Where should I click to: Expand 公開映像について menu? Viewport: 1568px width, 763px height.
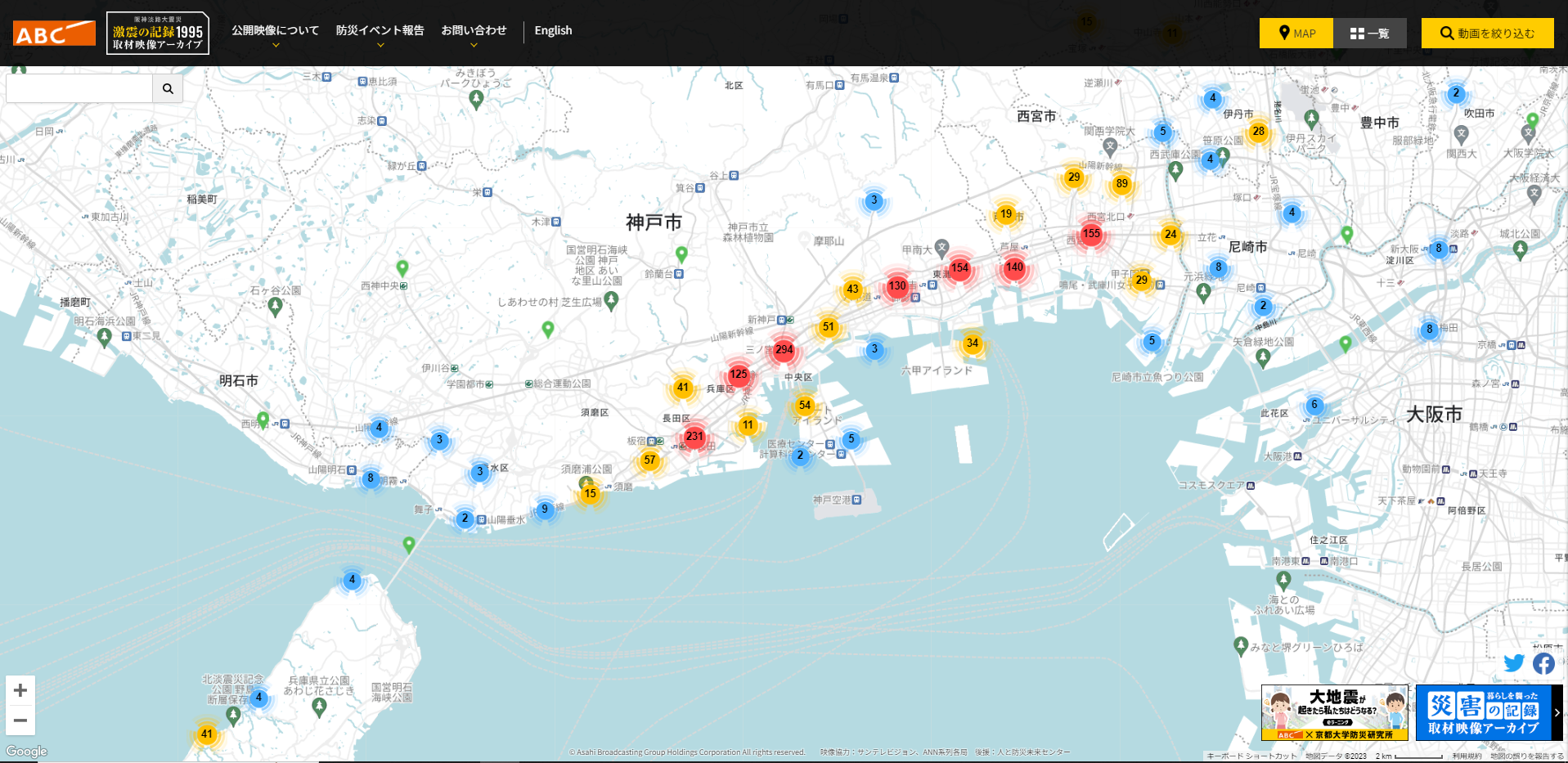(275, 31)
